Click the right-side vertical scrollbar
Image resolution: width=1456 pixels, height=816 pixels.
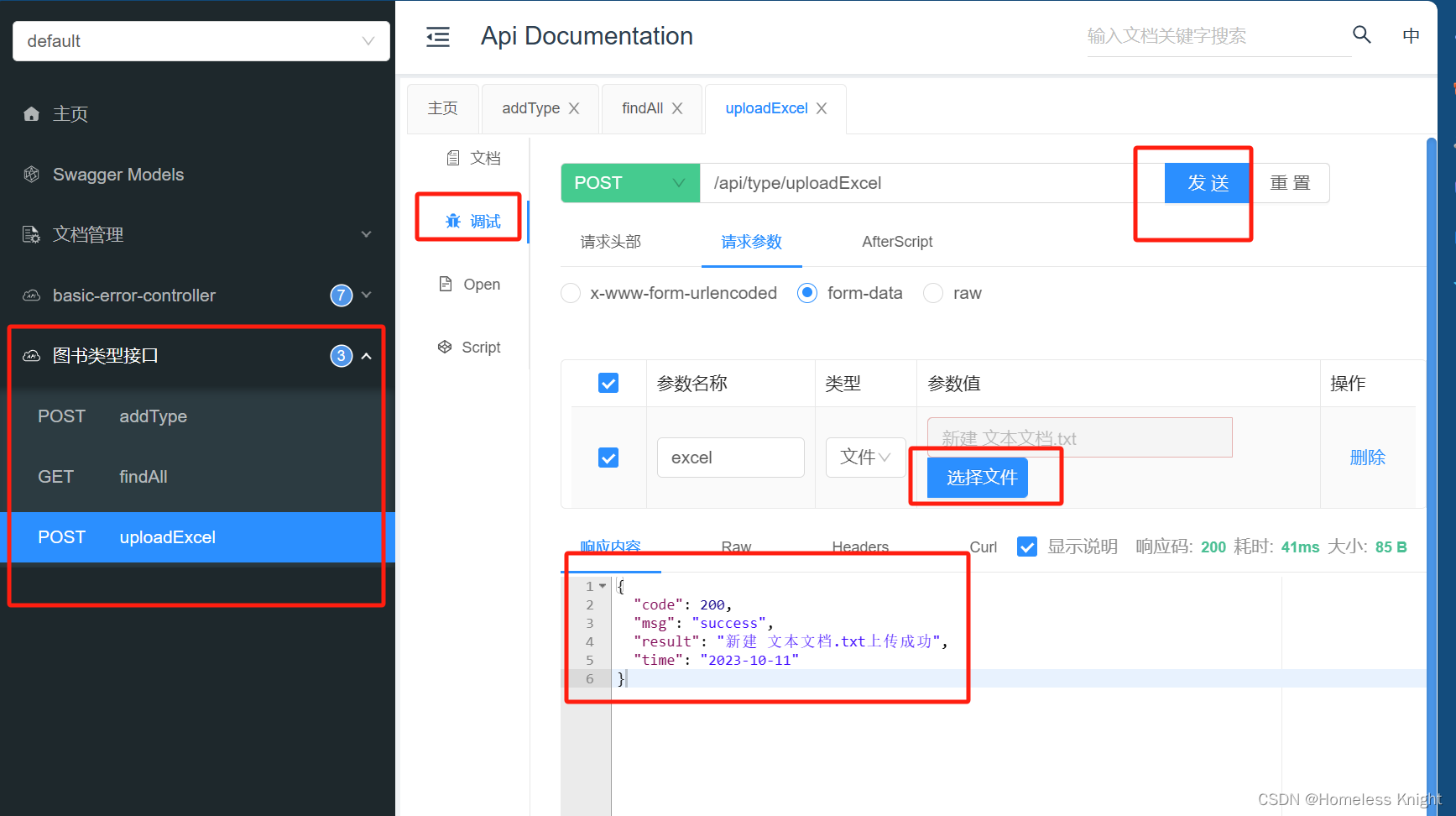click(1432, 475)
